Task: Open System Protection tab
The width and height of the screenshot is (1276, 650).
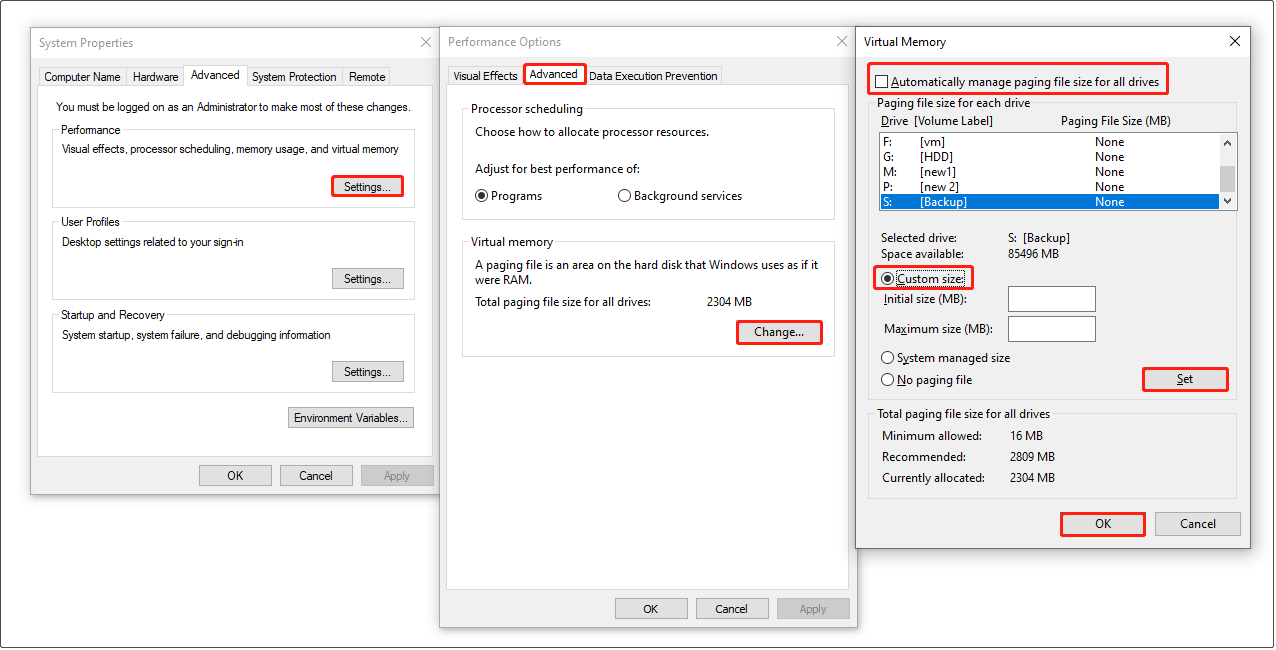Action: pyautogui.click(x=294, y=77)
